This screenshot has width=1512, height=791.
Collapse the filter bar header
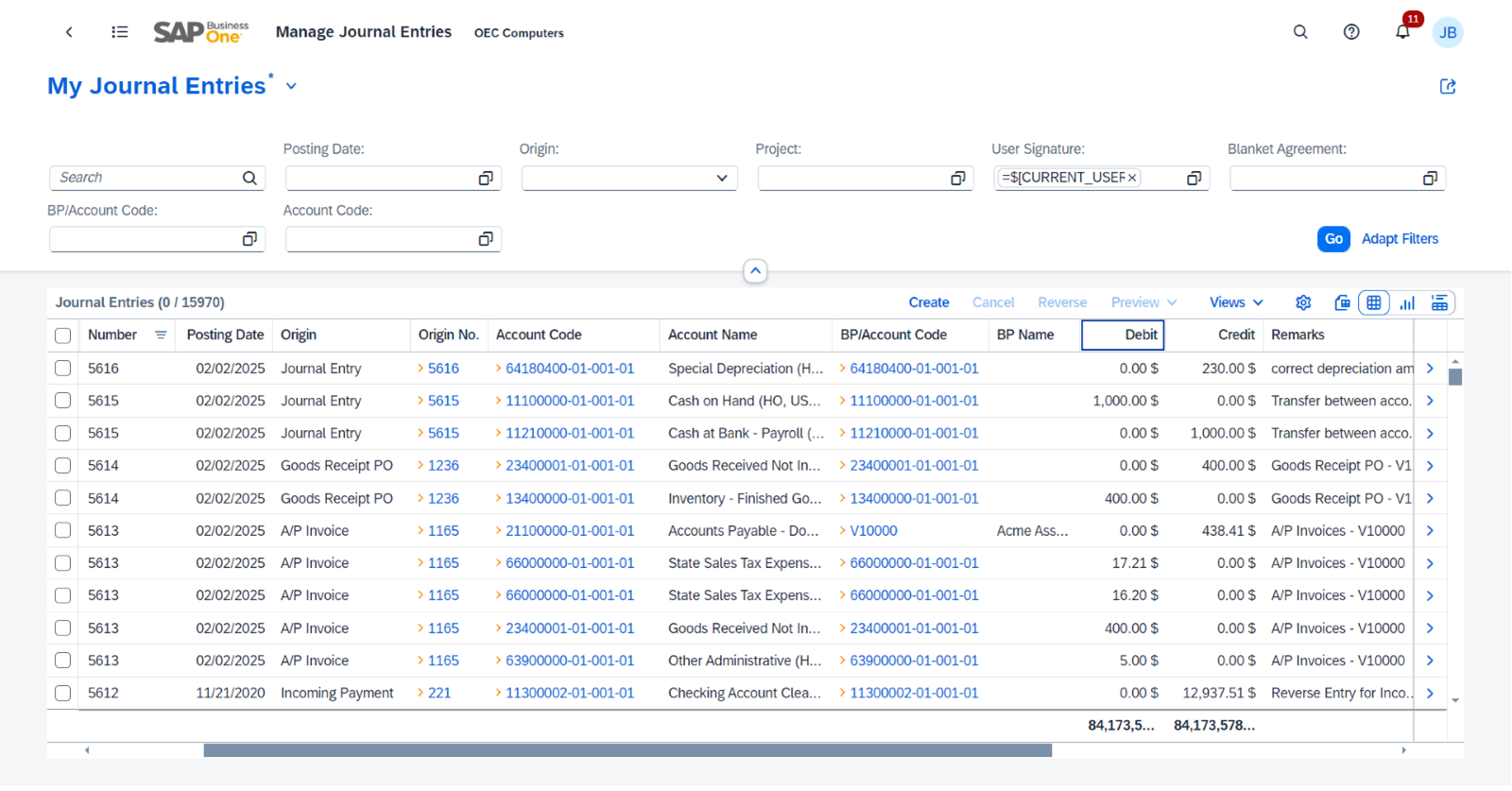click(755, 271)
